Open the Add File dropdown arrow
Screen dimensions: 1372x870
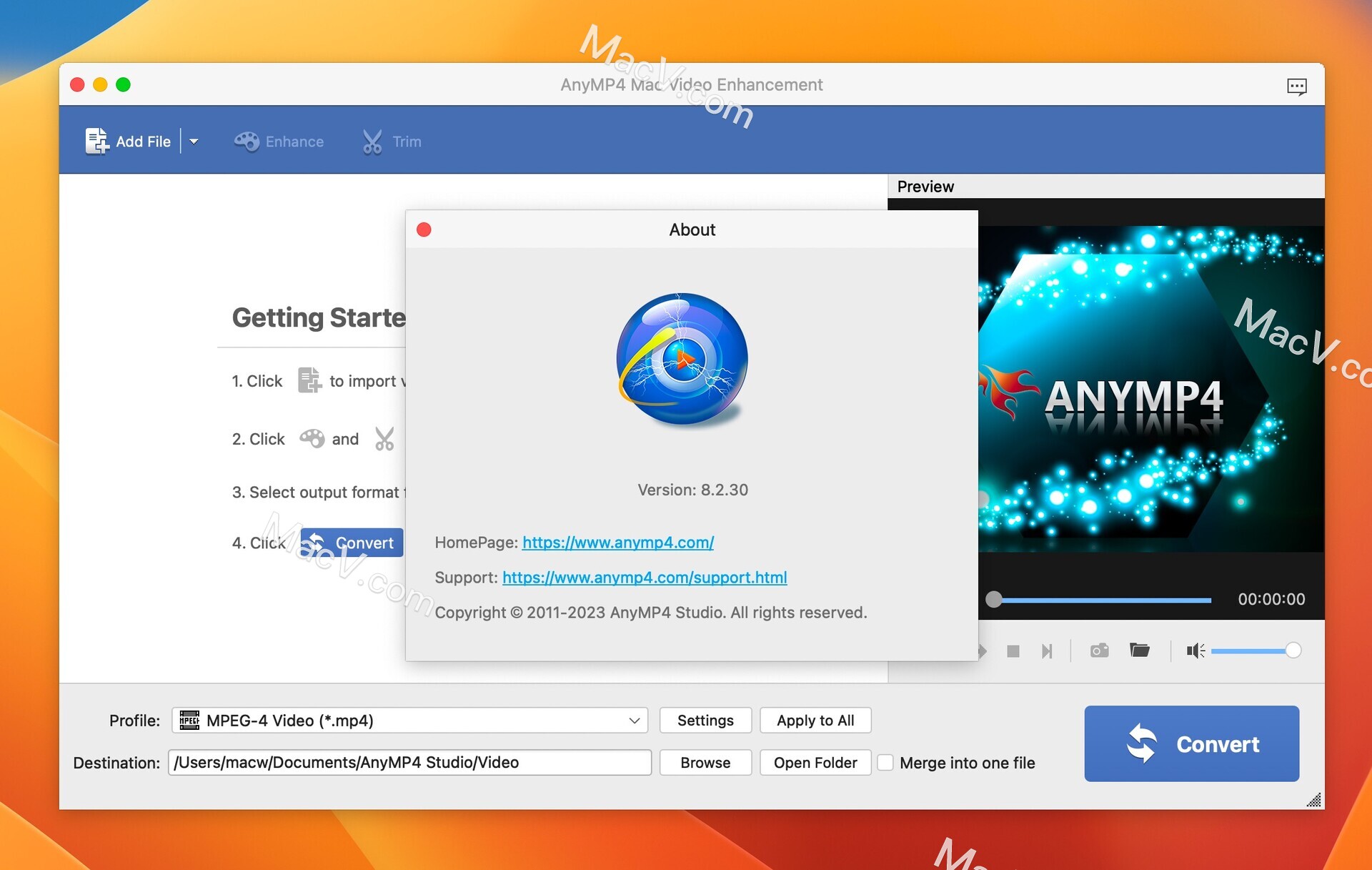[194, 142]
